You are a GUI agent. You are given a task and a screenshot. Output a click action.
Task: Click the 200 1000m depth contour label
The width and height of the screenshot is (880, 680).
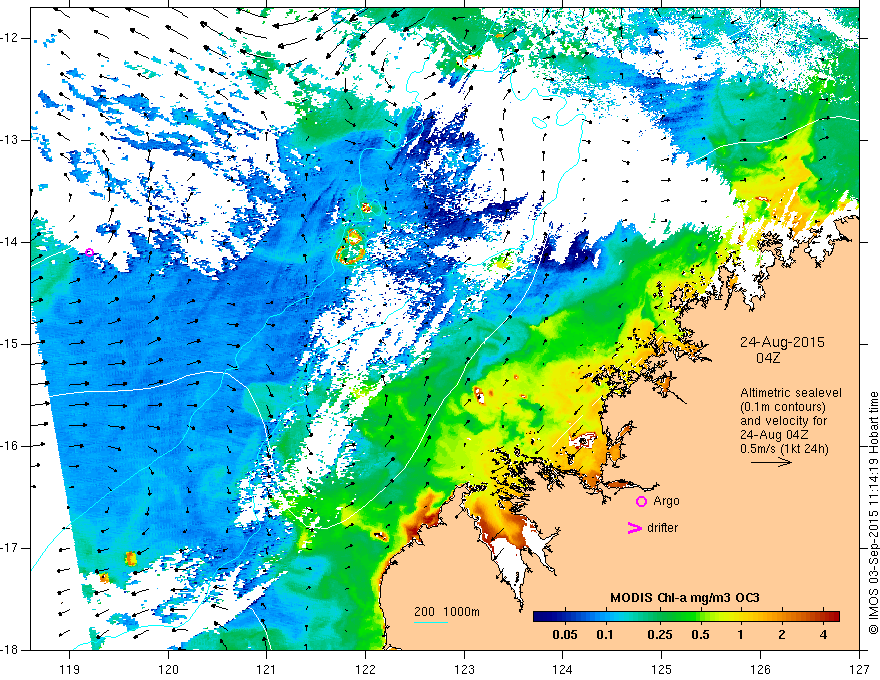(x=447, y=612)
